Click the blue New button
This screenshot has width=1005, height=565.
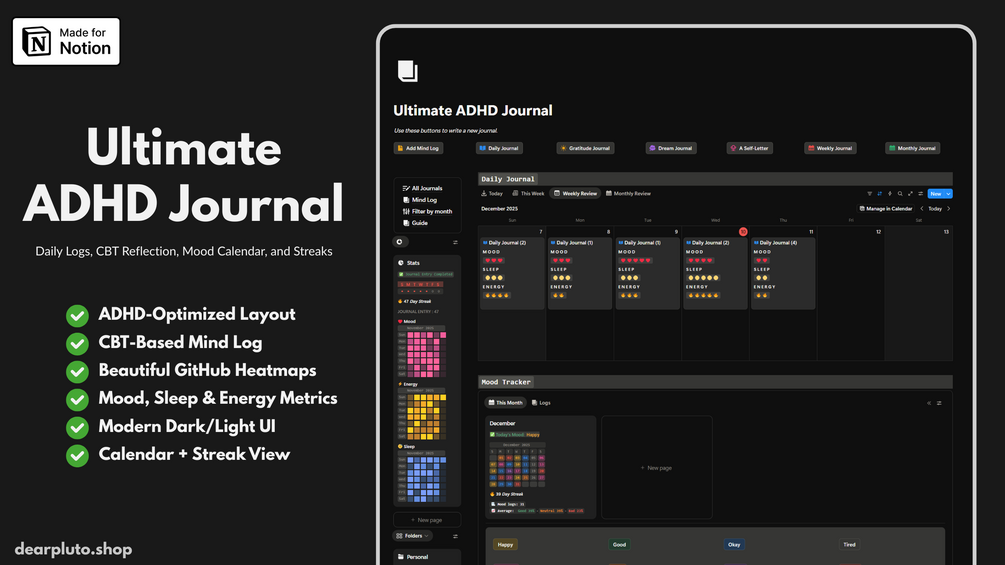point(936,193)
